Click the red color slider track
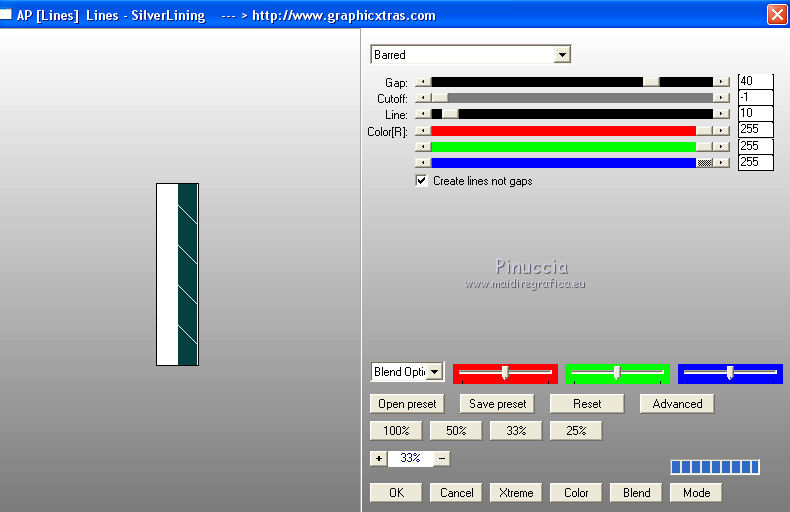 tap(564, 131)
